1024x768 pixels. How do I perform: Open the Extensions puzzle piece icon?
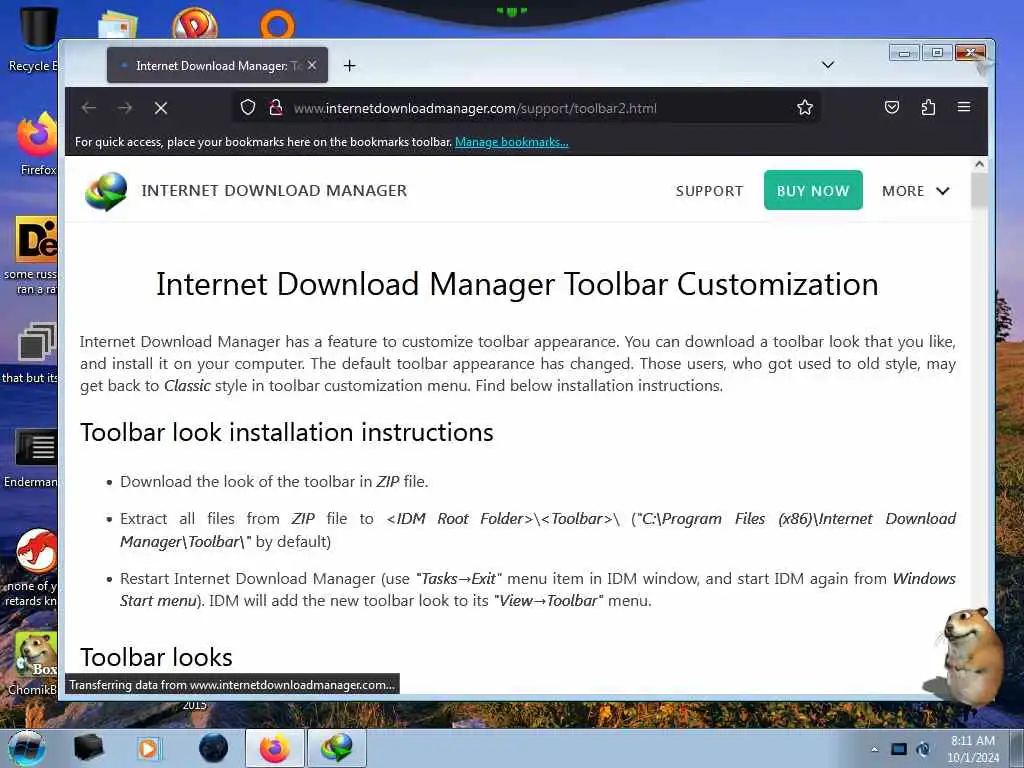pos(928,107)
